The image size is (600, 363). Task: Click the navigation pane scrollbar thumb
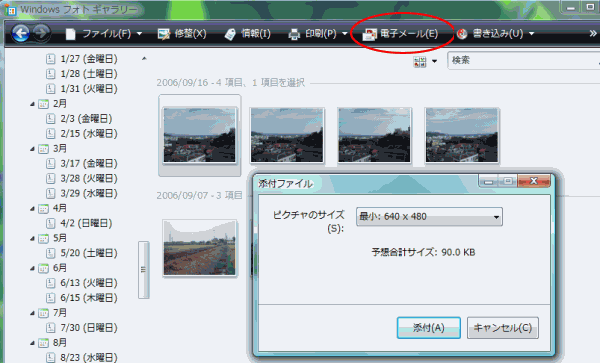143,270
